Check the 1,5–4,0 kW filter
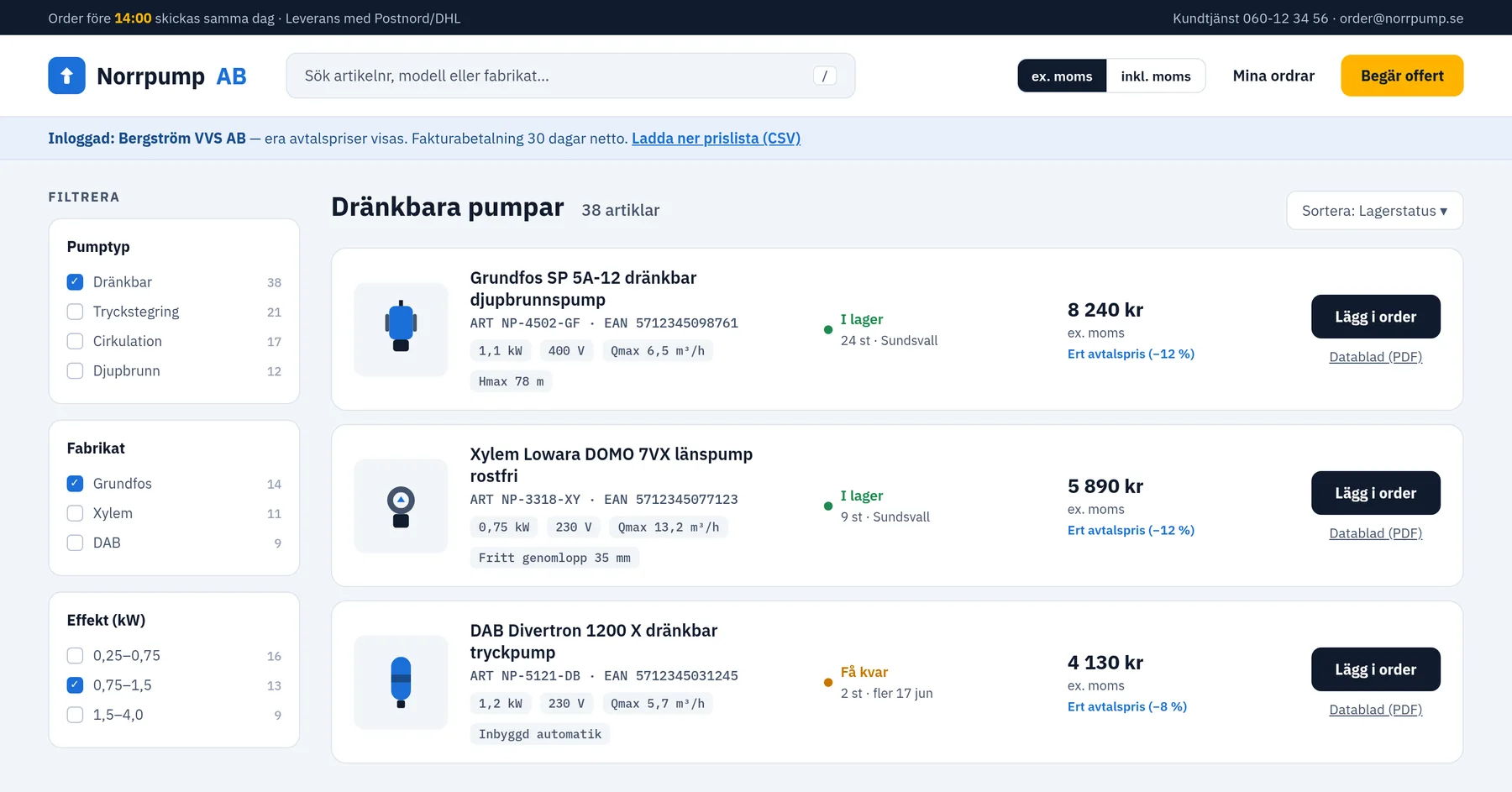Screen dimensions: 1512x792 75,715
